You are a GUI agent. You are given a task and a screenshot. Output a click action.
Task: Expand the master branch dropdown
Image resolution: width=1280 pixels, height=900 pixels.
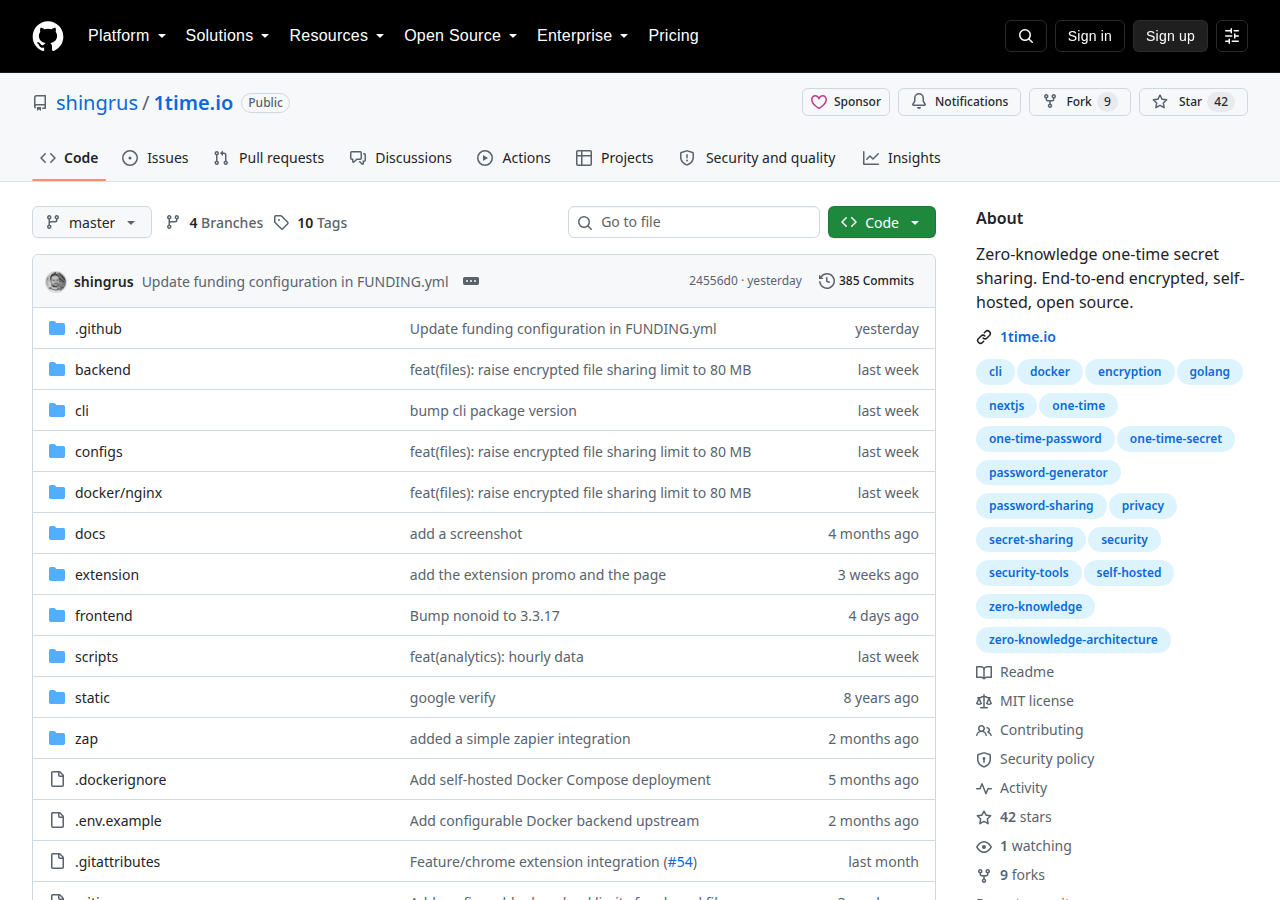pos(92,222)
